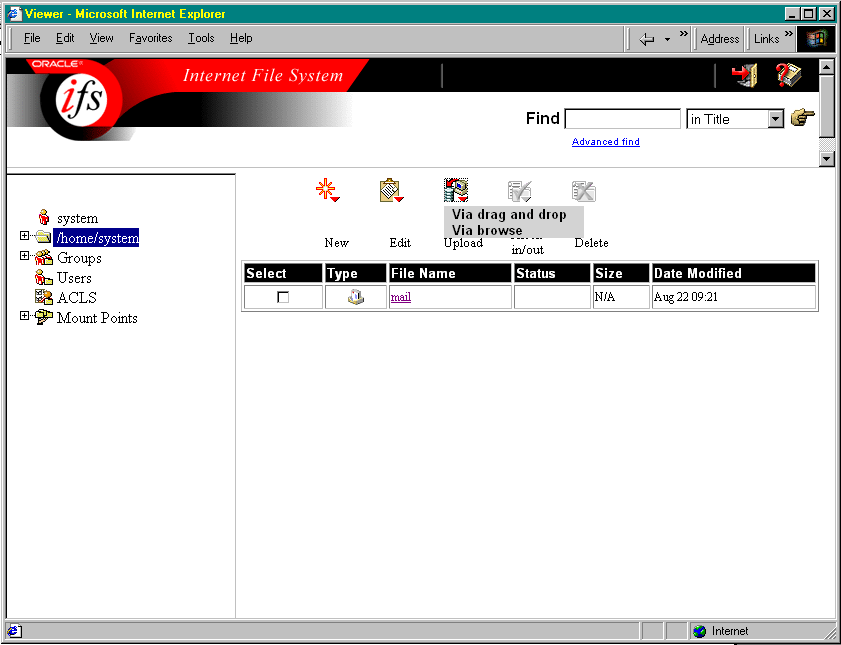841x645 pixels.
Task: Click the Internet zone globe icon
Action: click(x=699, y=631)
